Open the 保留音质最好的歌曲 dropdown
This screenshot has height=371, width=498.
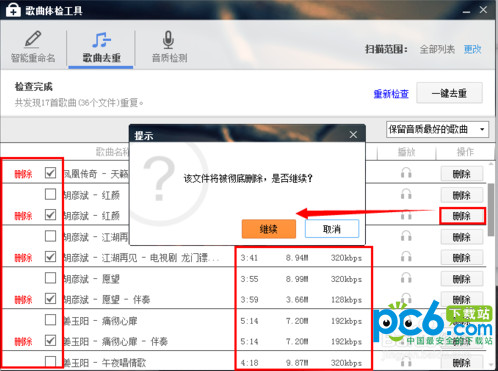click(437, 129)
